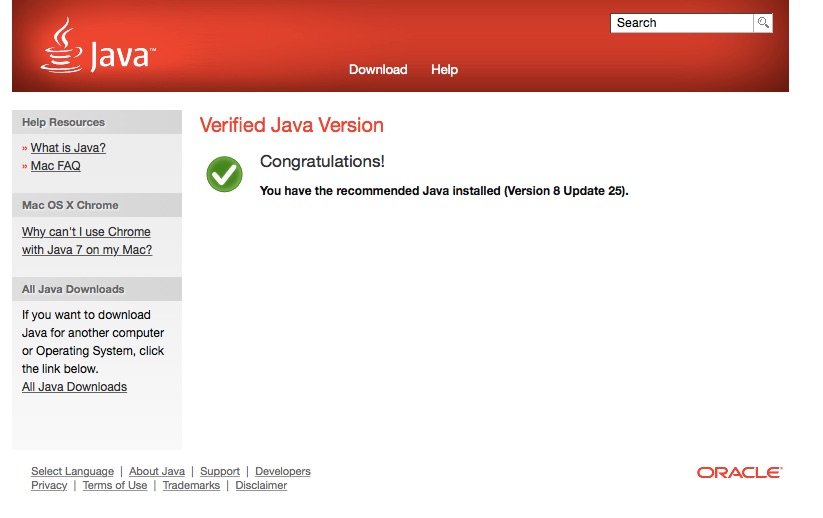Follow the All Java Downloads link
The image size is (823, 518).
pyautogui.click(x=74, y=387)
